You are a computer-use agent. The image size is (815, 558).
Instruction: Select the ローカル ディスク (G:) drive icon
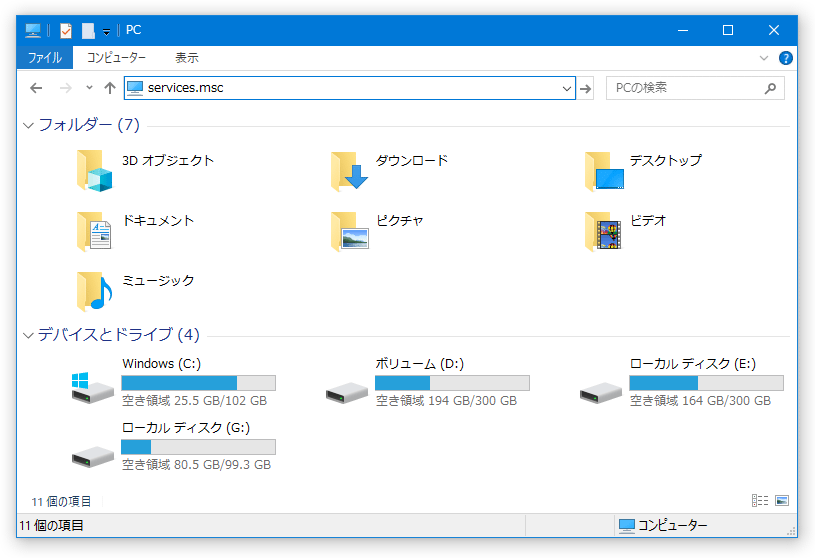93,457
